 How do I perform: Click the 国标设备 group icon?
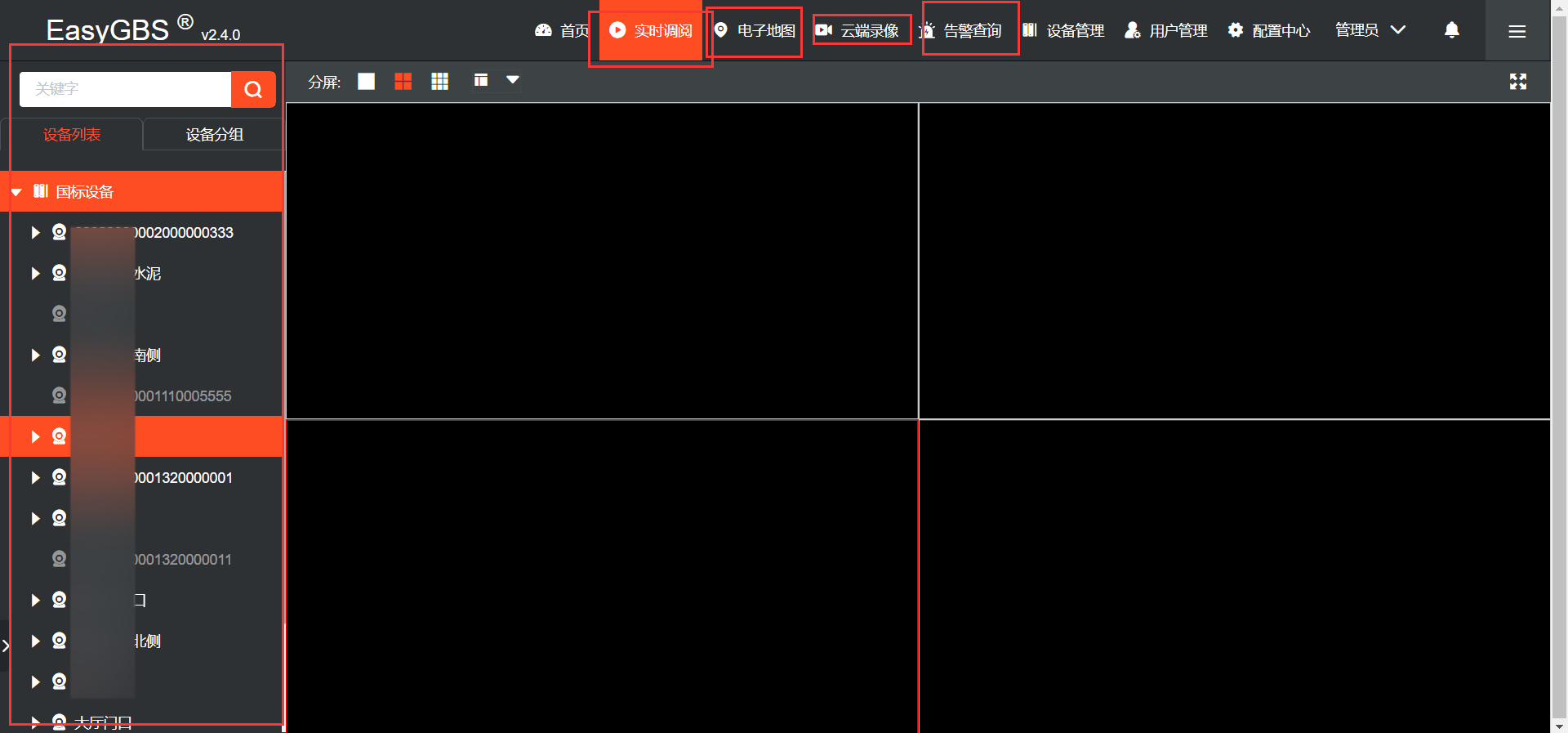coord(41,191)
